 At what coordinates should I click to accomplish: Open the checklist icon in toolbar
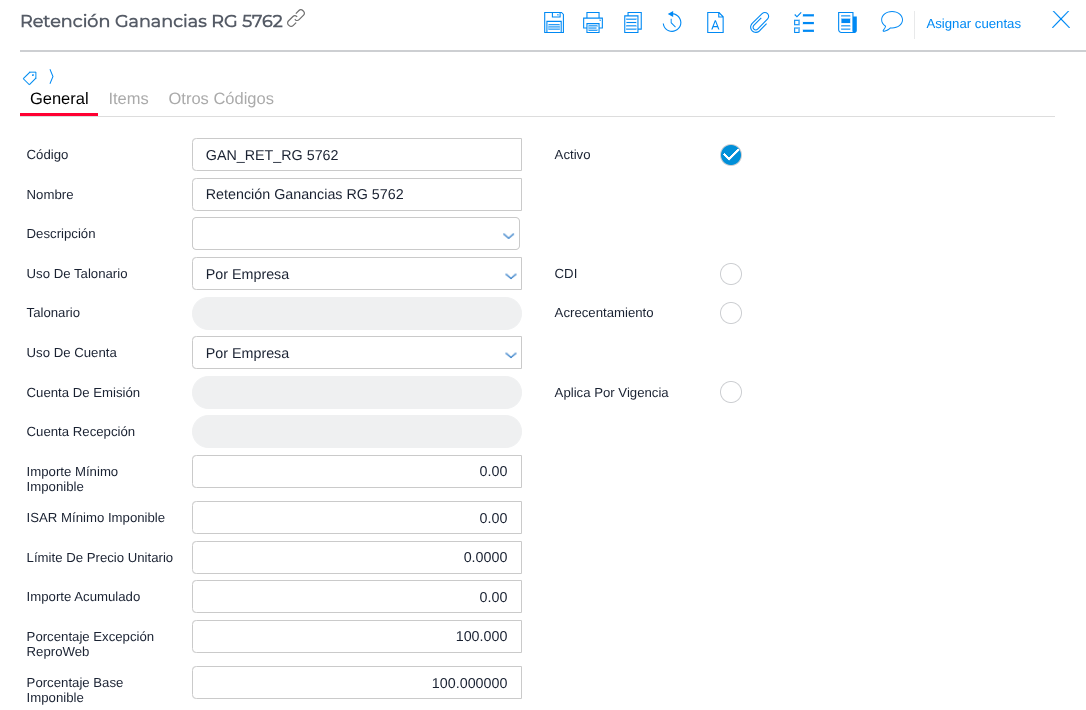[803, 22]
